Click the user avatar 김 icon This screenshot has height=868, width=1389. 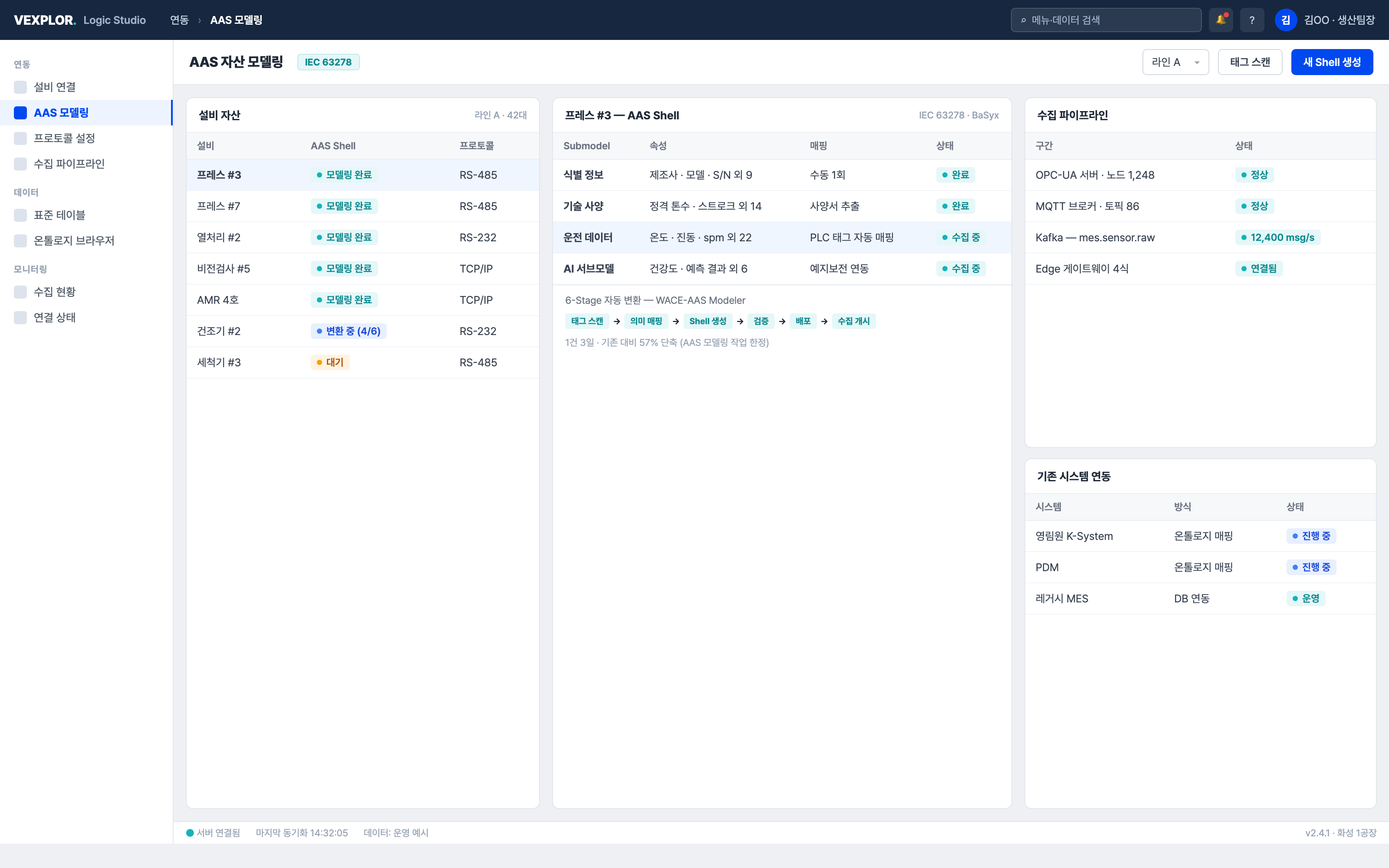(1286, 20)
